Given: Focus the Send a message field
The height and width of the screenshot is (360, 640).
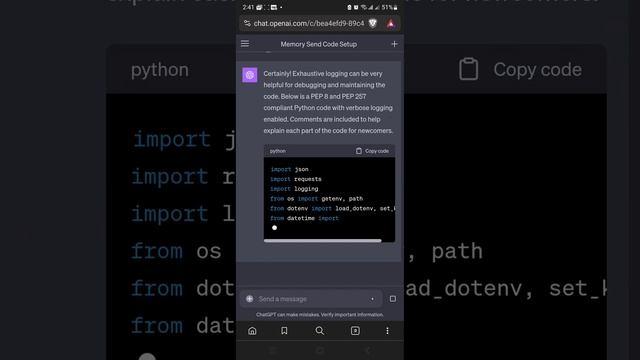Looking at the screenshot, I should (x=311, y=299).
